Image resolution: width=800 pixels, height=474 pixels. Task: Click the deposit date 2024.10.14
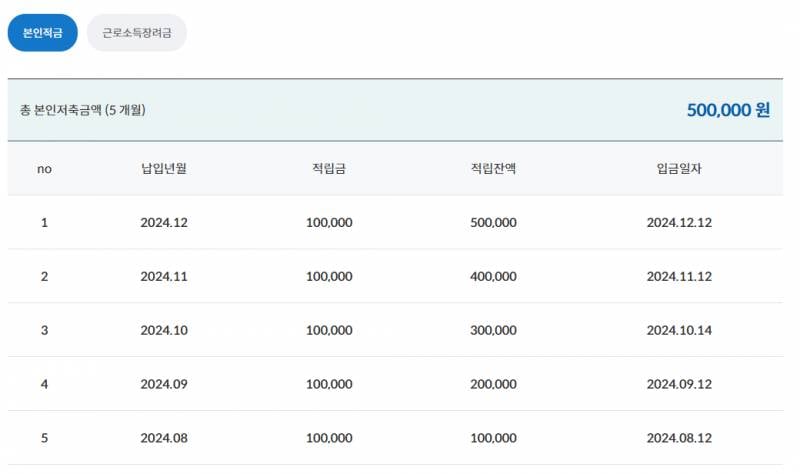point(679,330)
